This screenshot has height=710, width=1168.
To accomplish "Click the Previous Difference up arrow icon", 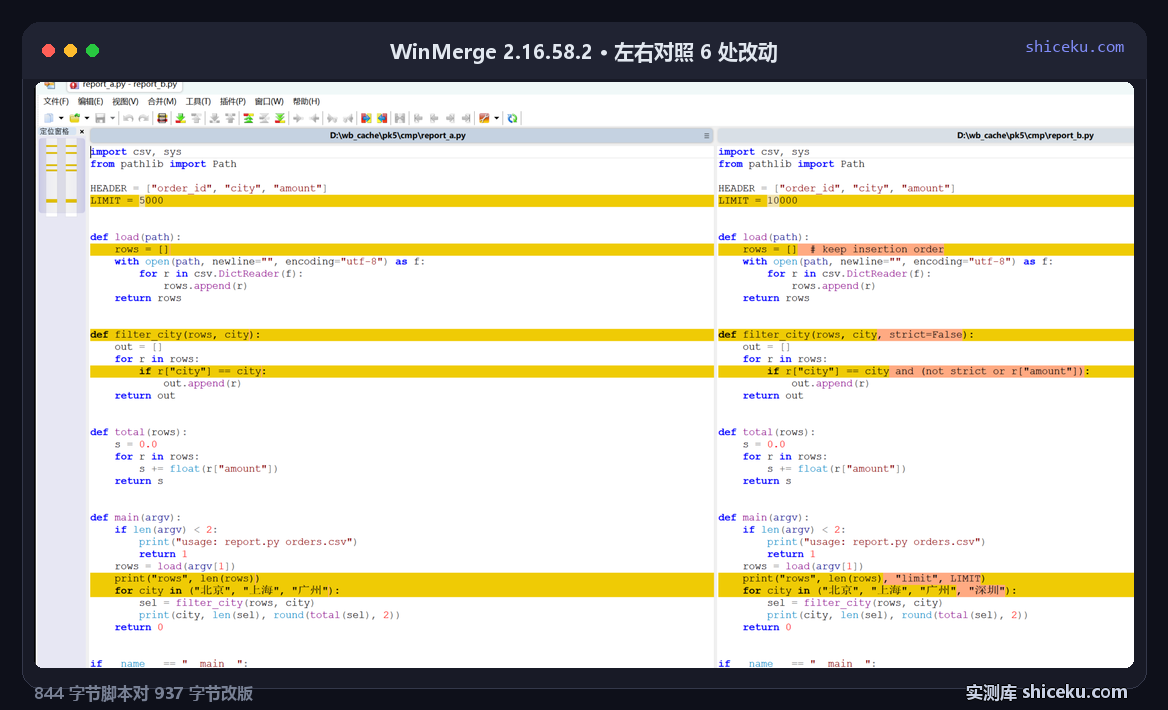I will pos(196,118).
